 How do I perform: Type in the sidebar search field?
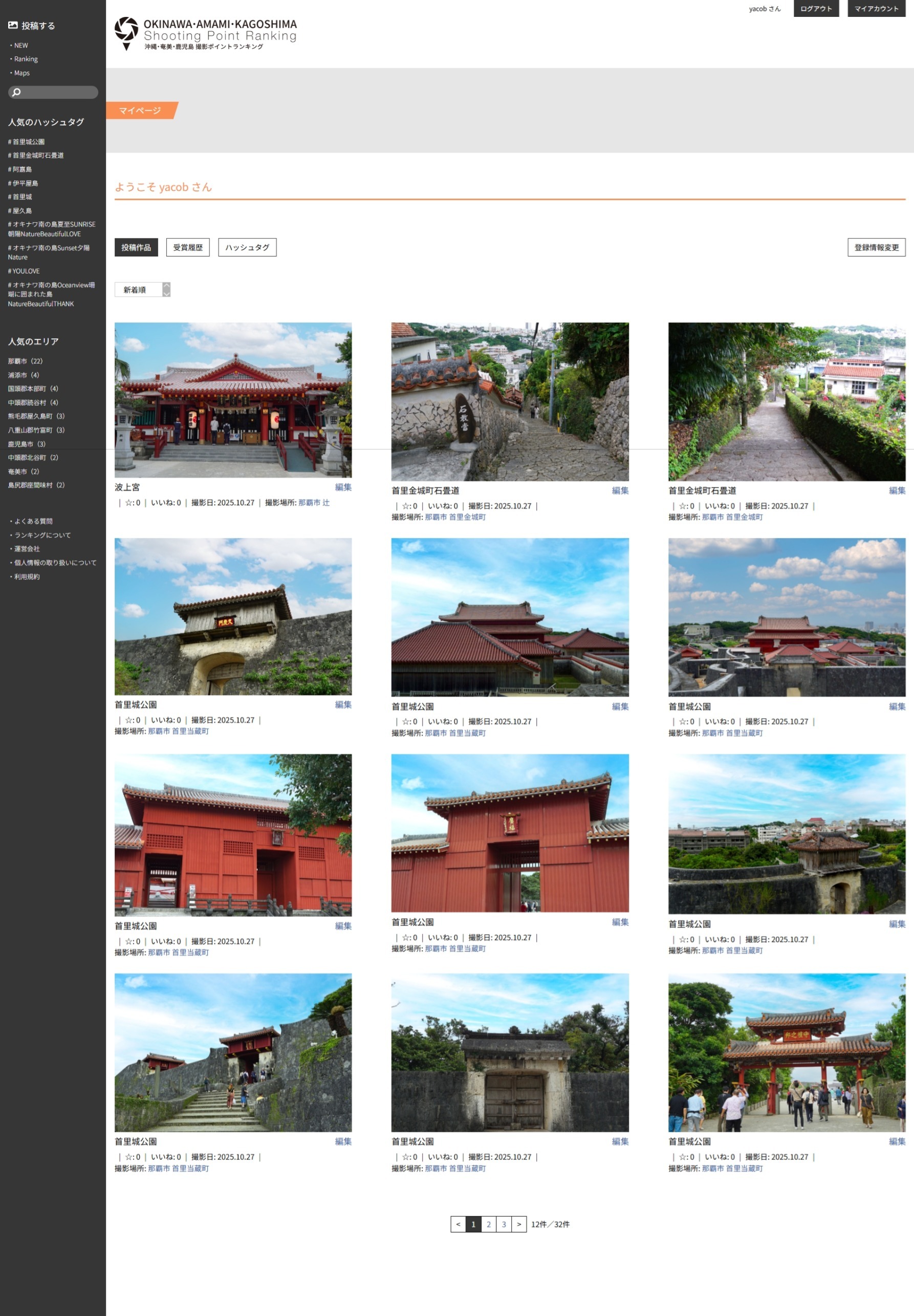coord(58,92)
